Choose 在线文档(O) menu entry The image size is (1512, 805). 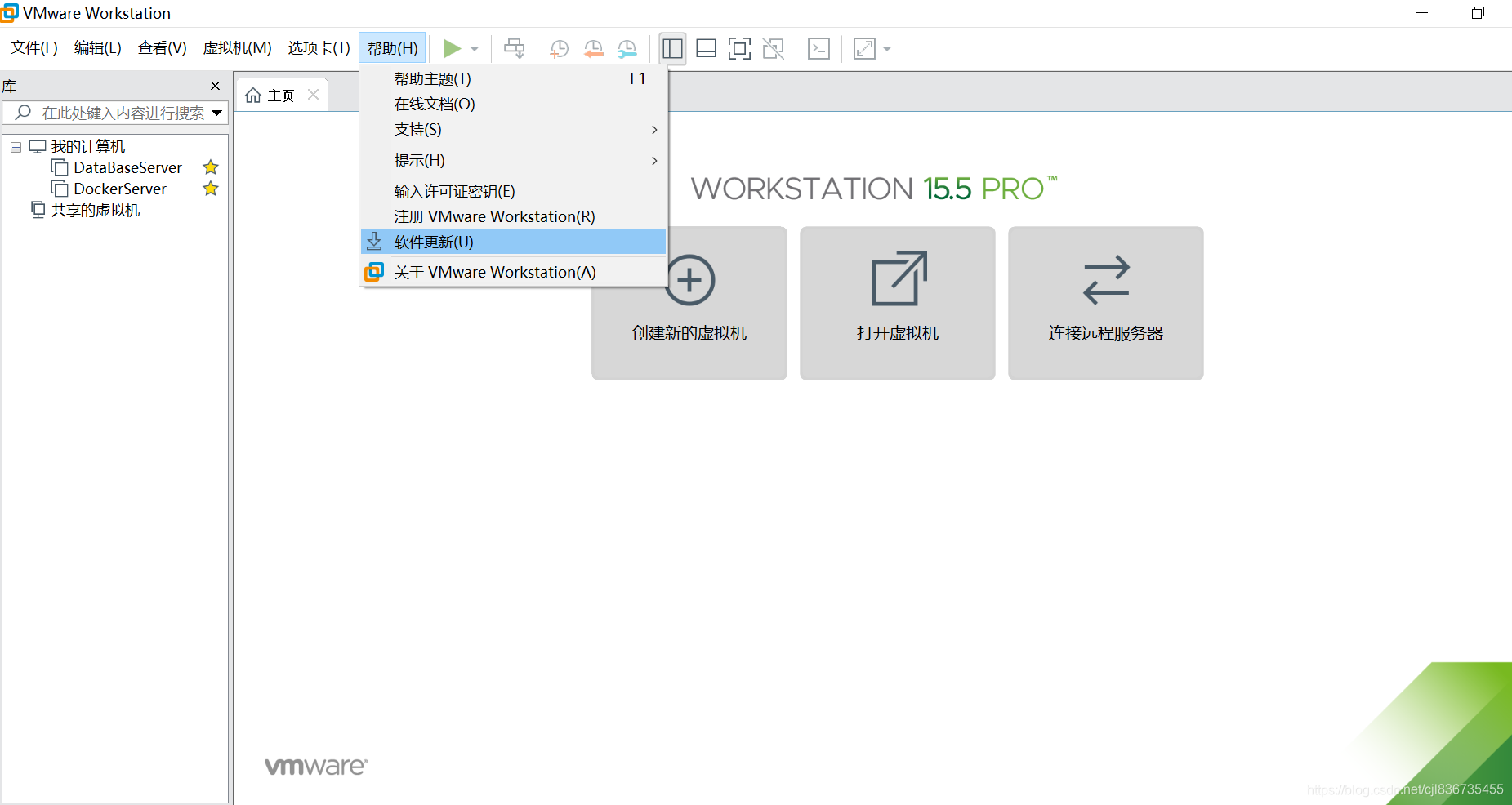pos(514,105)
